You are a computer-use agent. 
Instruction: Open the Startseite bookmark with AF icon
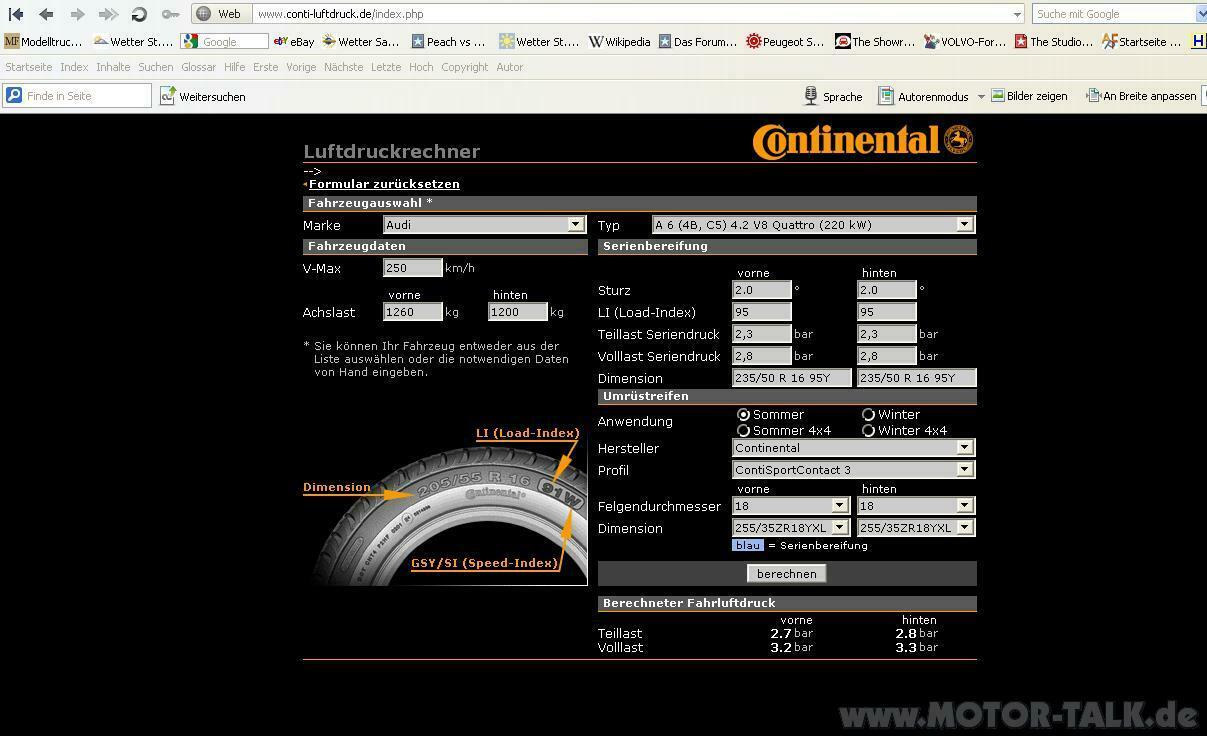[x=1141, y=41]
